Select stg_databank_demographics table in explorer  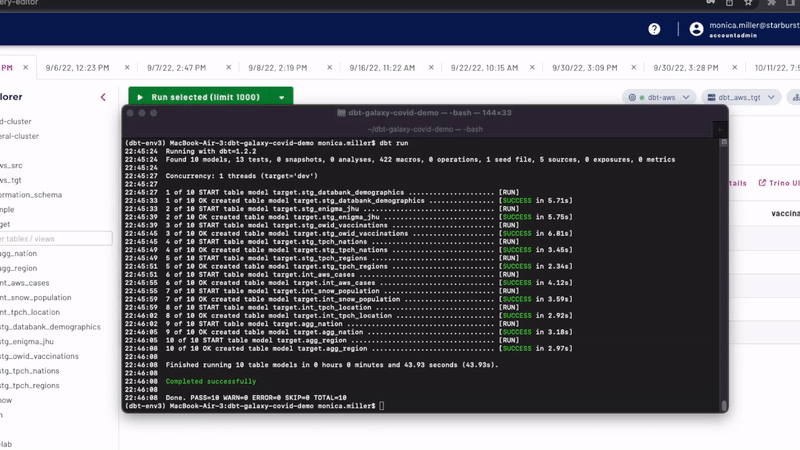coord(50,327)
